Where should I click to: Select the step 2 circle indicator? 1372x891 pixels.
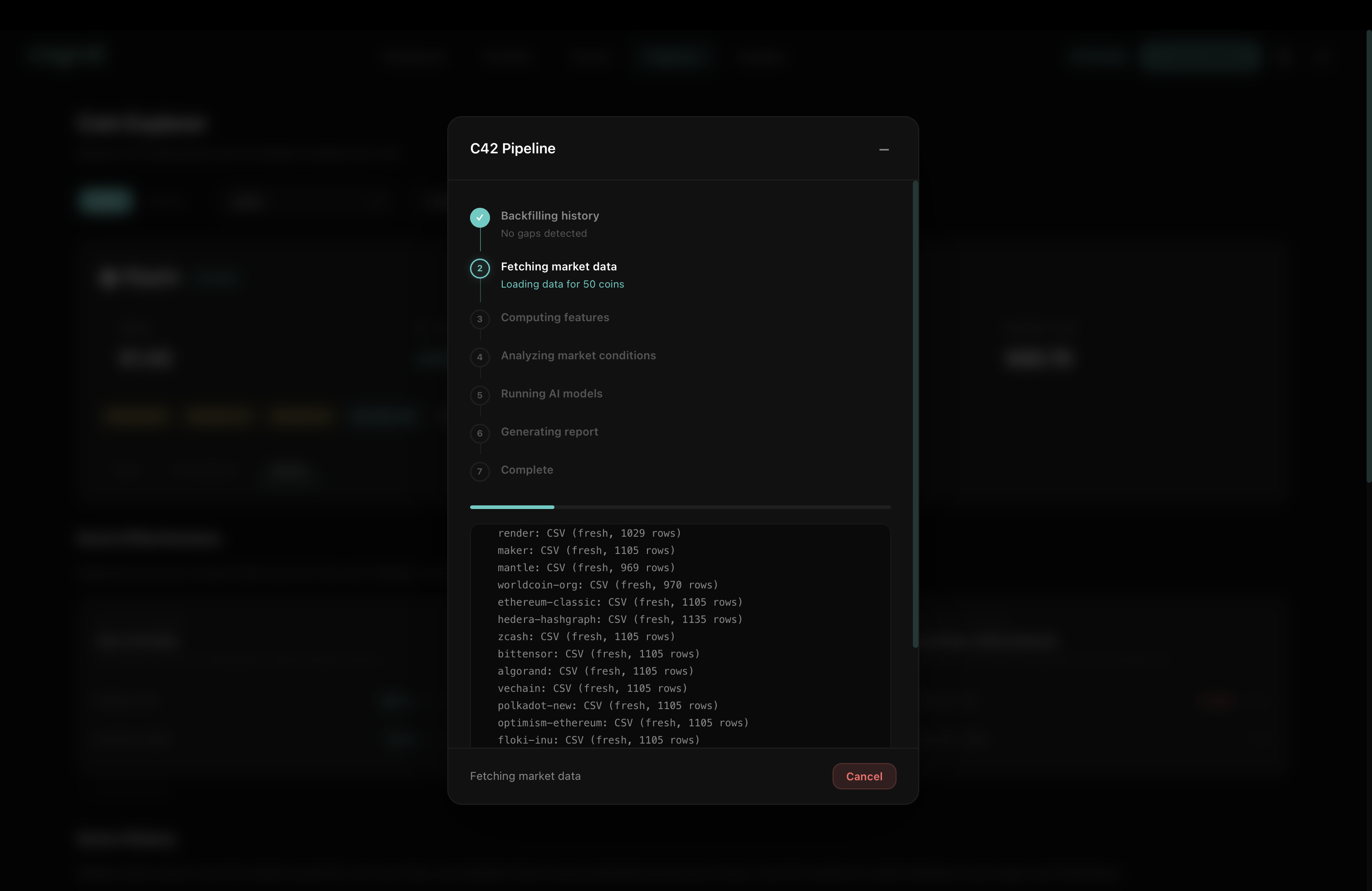pos(480,269)
